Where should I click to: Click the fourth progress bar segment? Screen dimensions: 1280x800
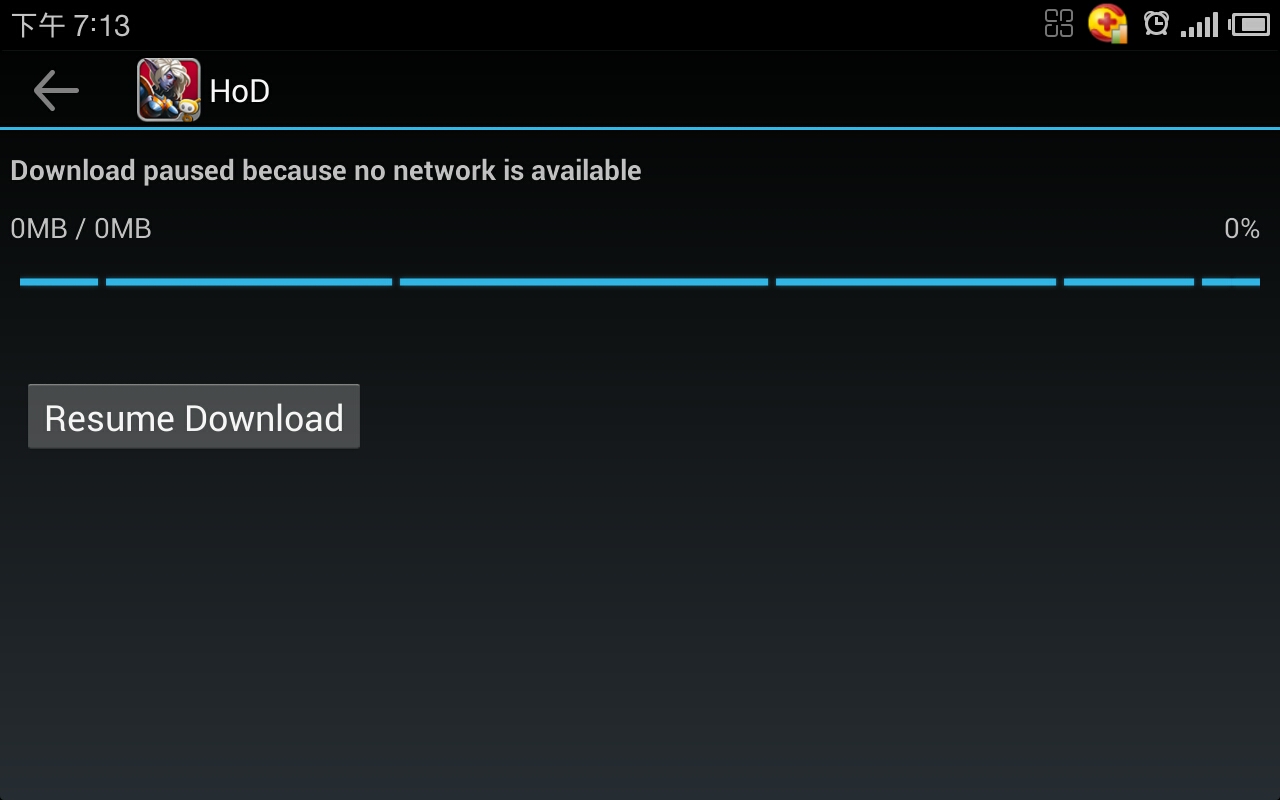(916, 282)
